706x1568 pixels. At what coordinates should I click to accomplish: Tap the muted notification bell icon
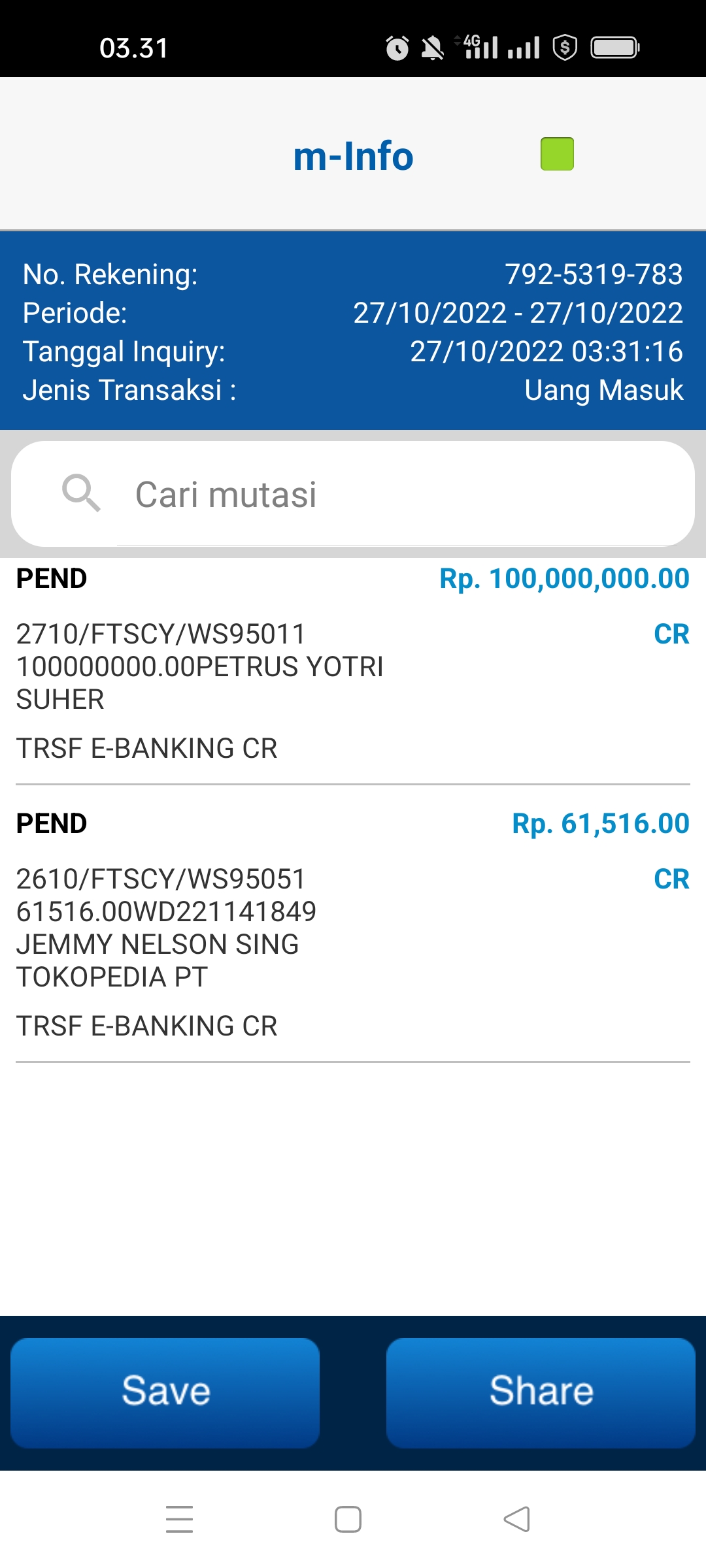[x=432, y=48]
